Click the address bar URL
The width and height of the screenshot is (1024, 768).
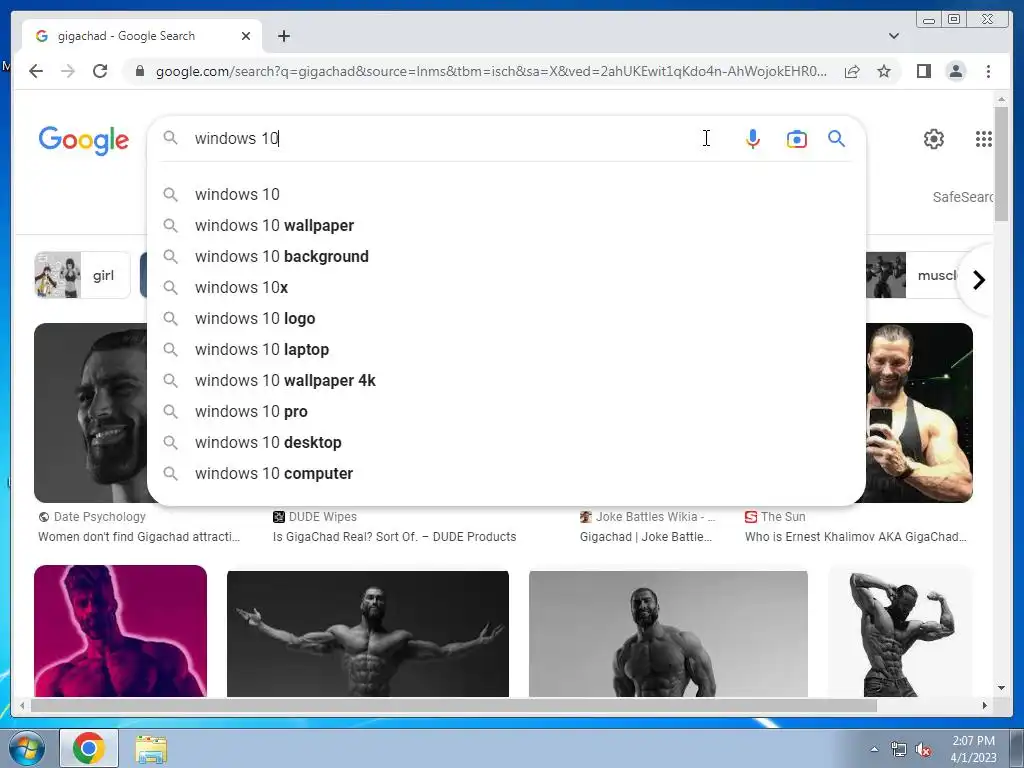[x=491, y=71]
